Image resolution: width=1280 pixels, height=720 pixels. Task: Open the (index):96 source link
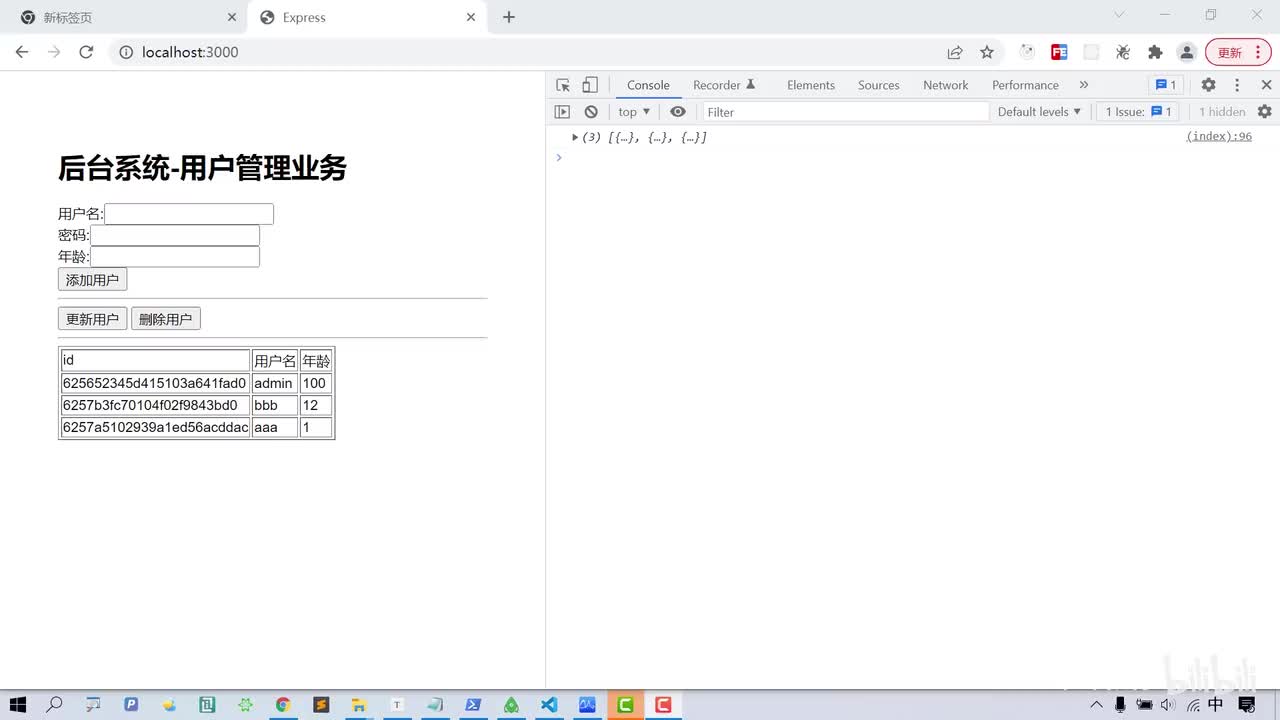1219,137
